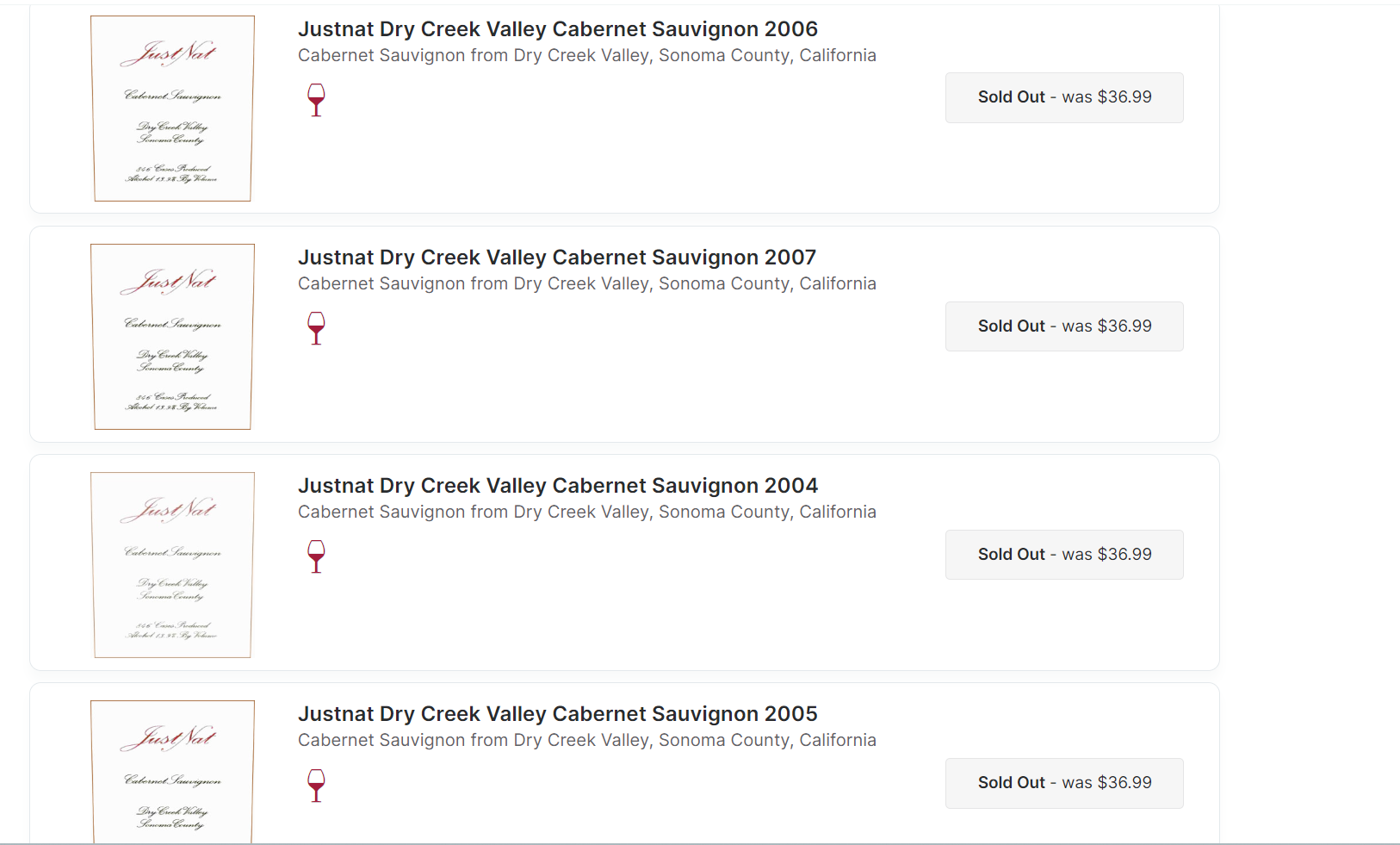Open Justnat Dry Creek Valley Cabernet Sauvignon 2007
This screenshot has height=845, width=1400.
click(x=557, y=258)
